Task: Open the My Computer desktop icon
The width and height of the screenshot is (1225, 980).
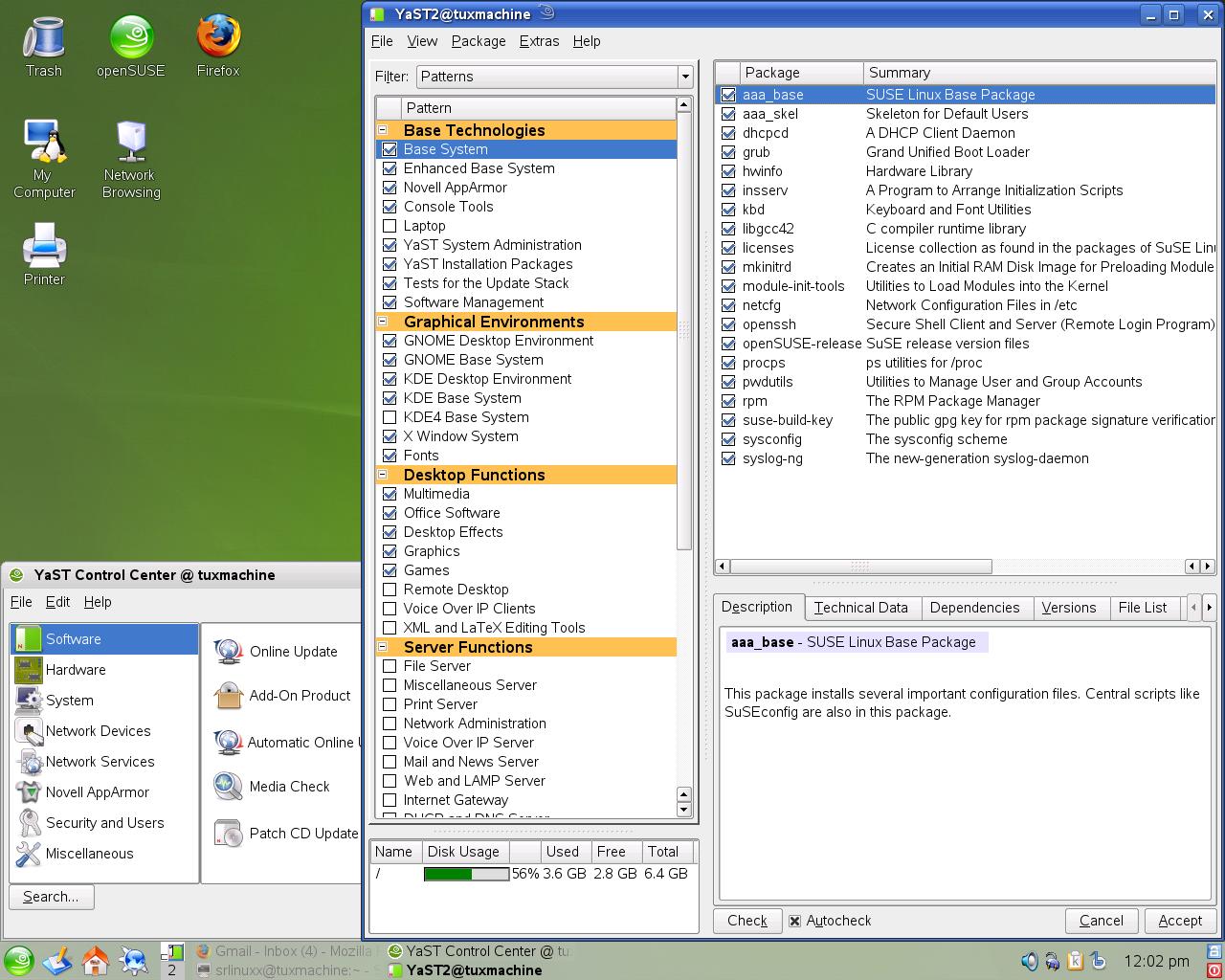Action: pos(44,159)
